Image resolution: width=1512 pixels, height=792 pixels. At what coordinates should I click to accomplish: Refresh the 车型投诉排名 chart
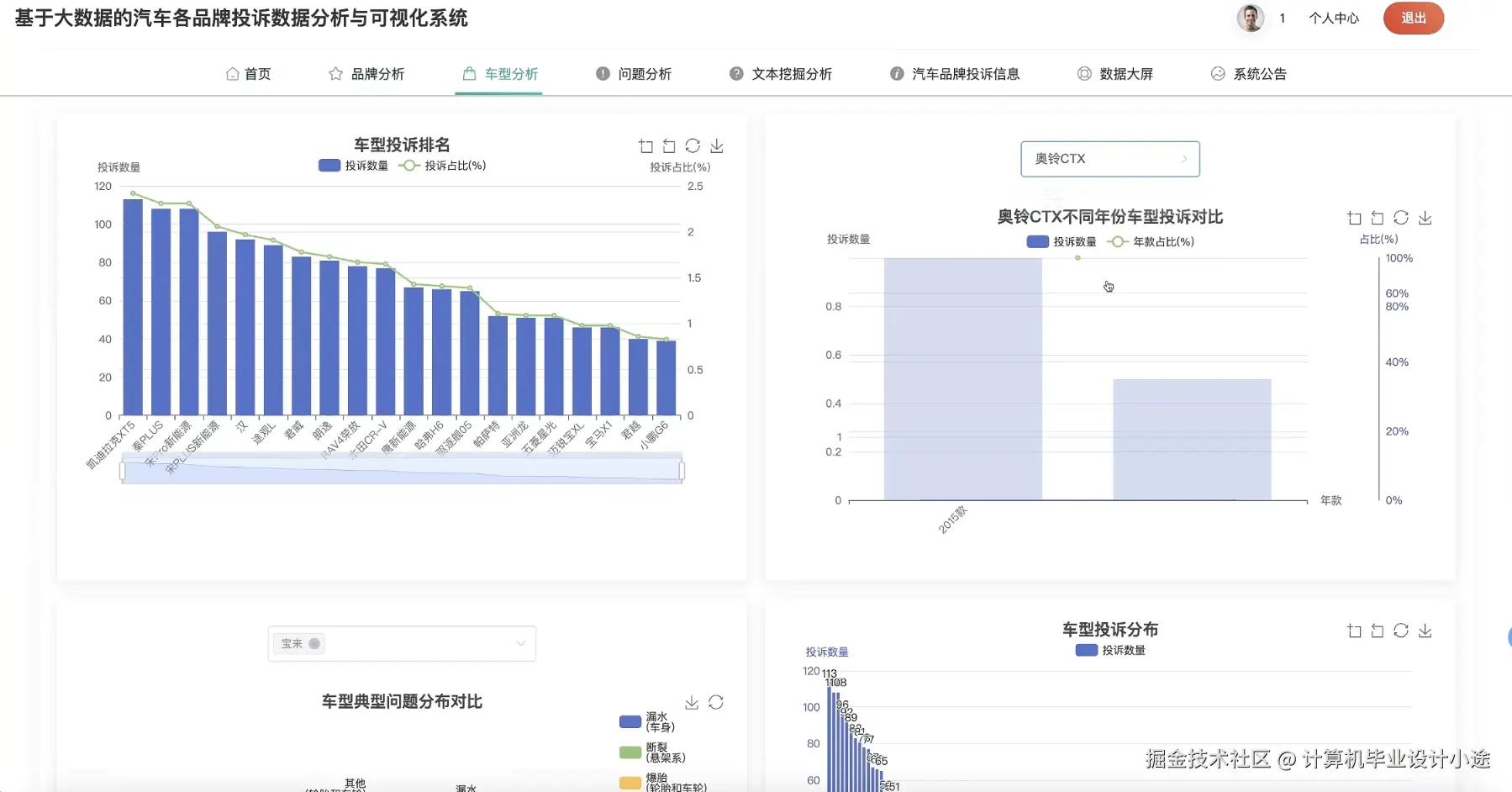pyautogui.click(x=693, y=145)
